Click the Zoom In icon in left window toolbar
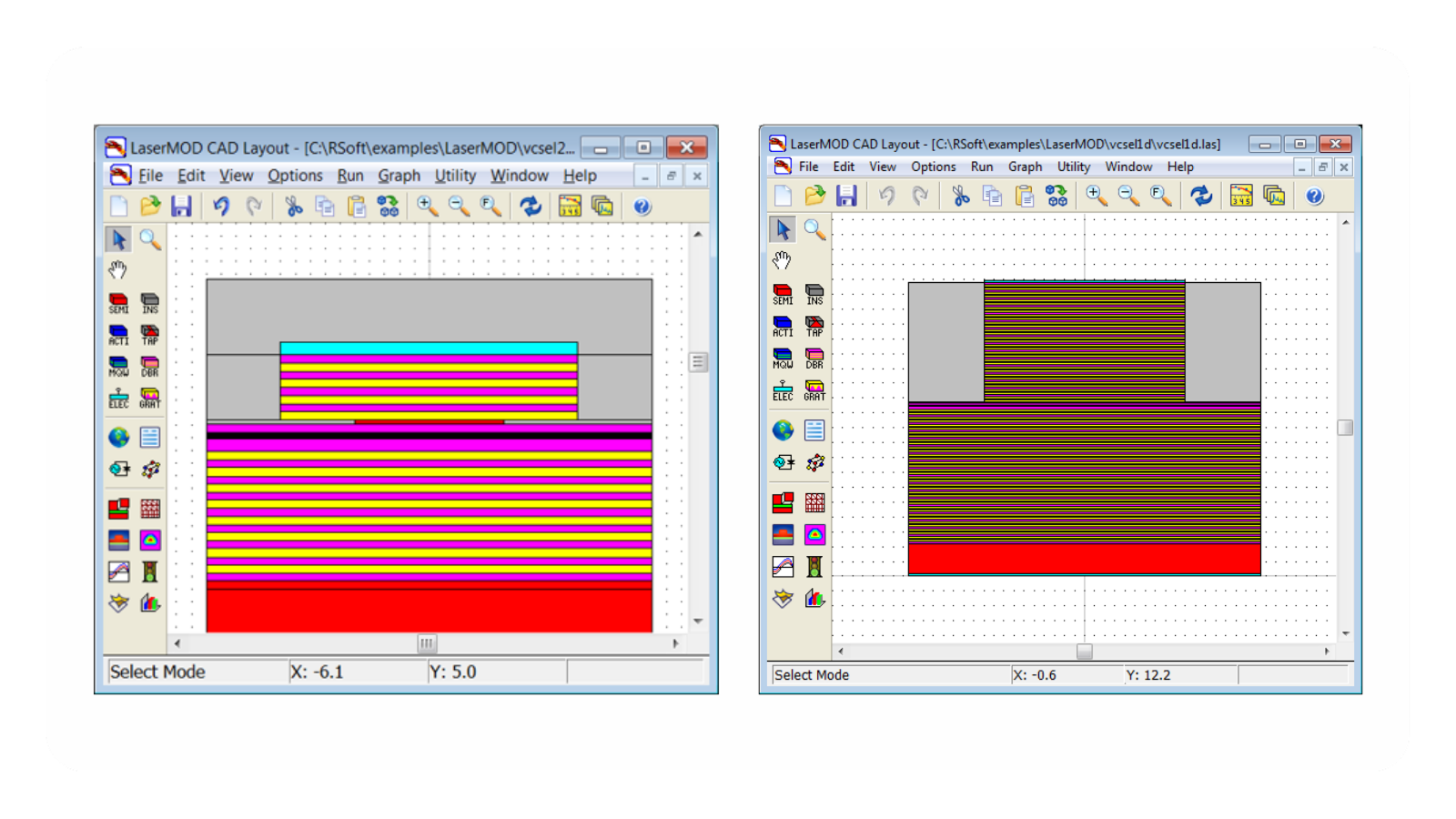The image size is (1456, 819). click(x=427, y=207)
